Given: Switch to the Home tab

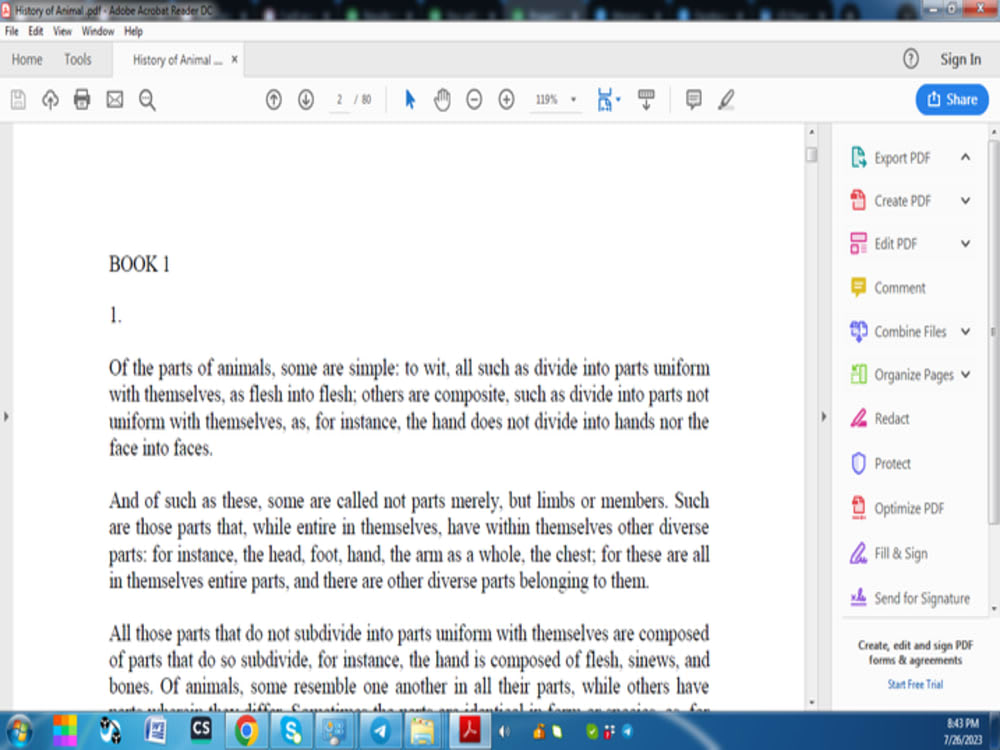Looking at the screenshot, I should tap(27, 59).
